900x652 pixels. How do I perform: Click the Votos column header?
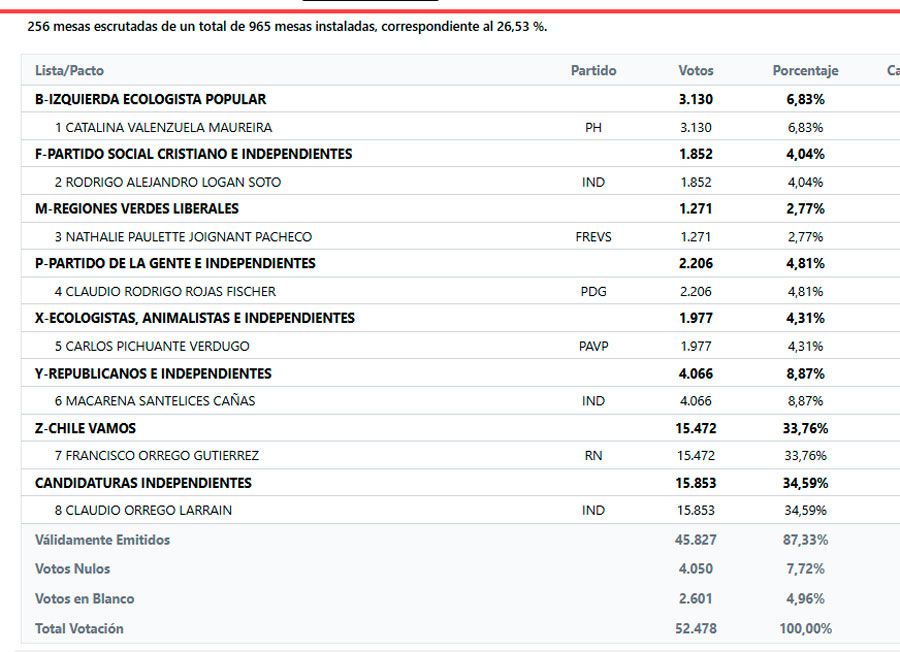point(696,71)
